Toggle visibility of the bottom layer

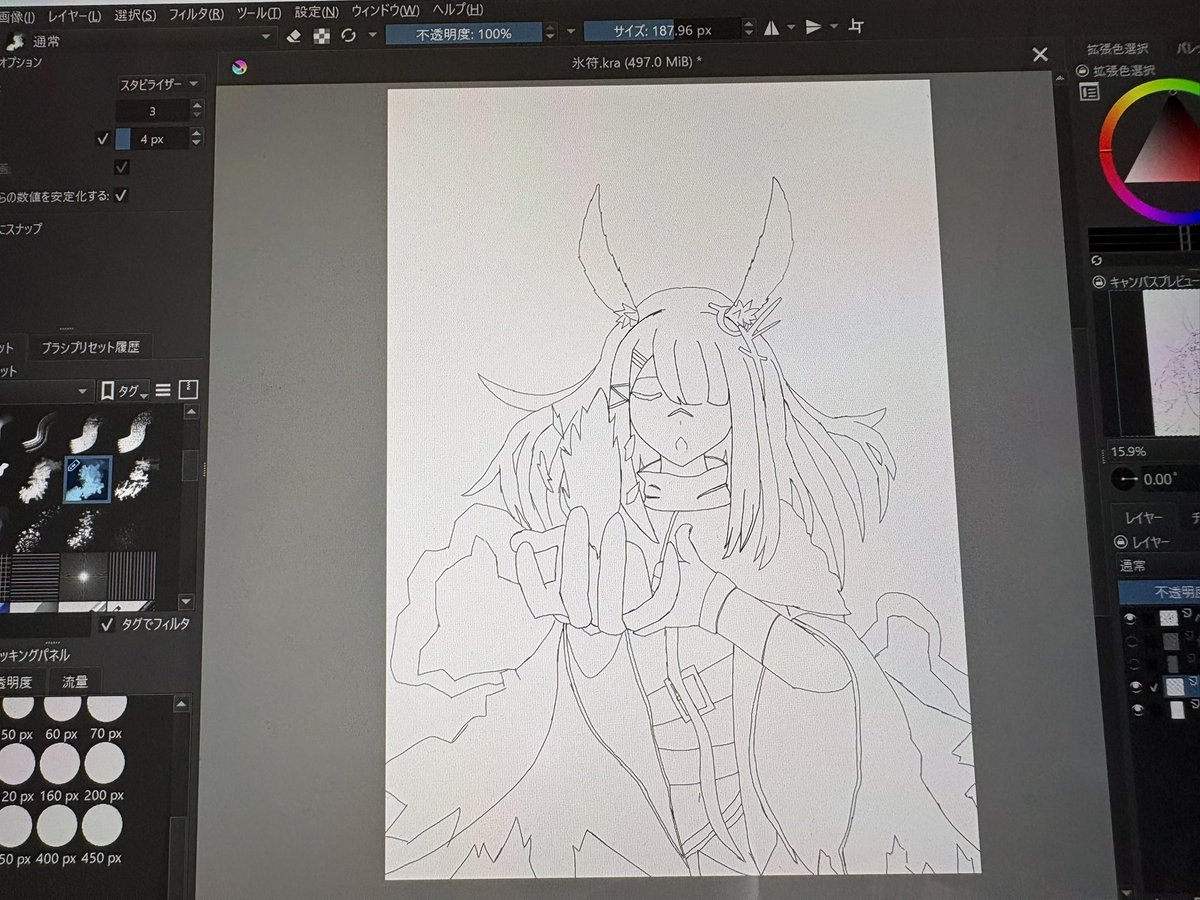pyautogui.click(x=1138, y=709)
